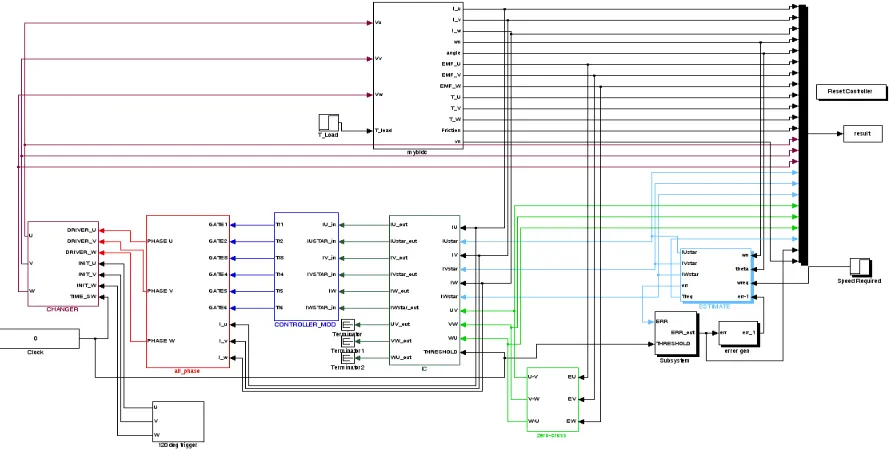This screenshot has height=450, width=890.
Task: Click DRIVER_W port on CHANGER
Action: coord(81,252)
